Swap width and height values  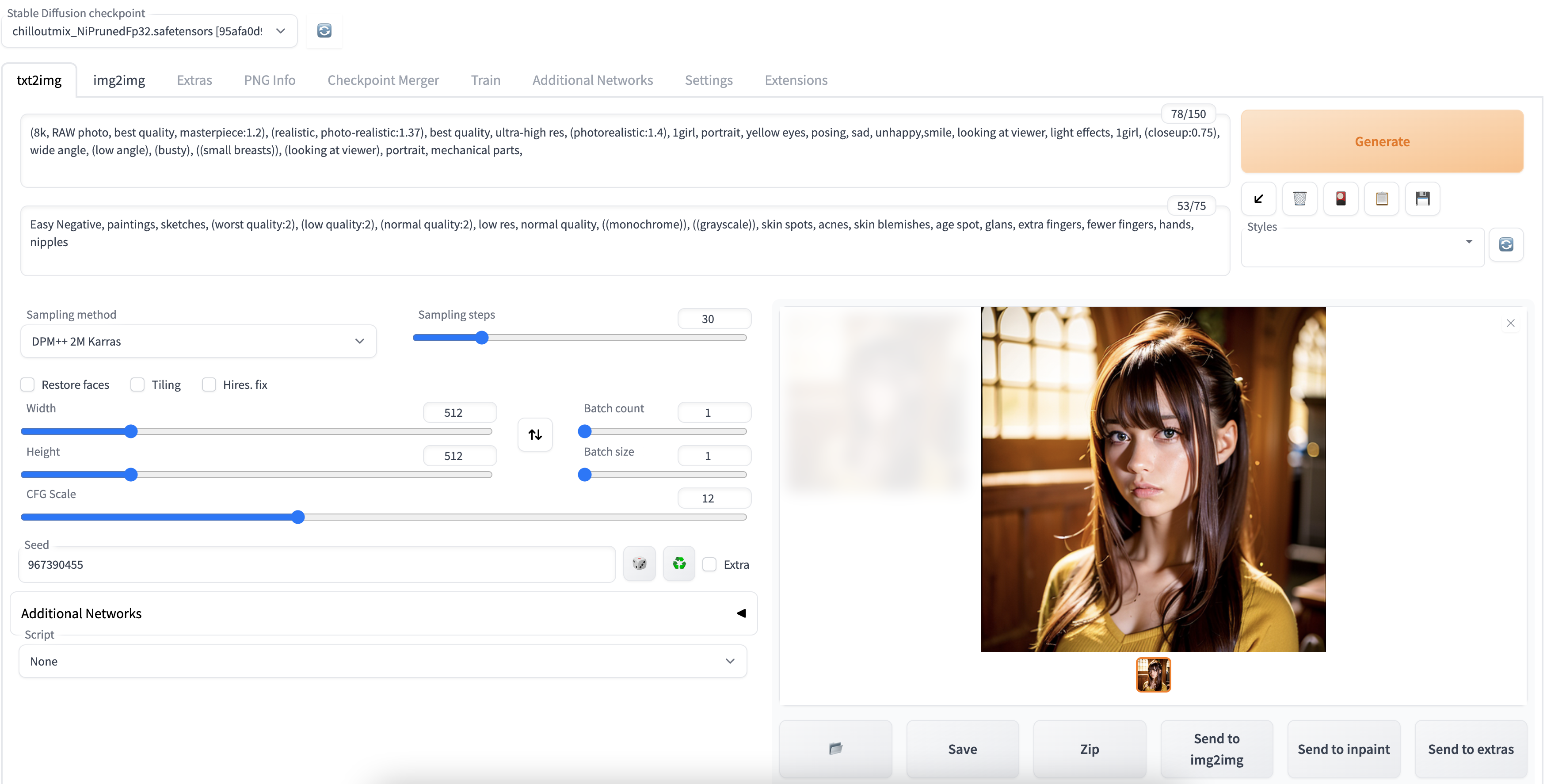534,434
